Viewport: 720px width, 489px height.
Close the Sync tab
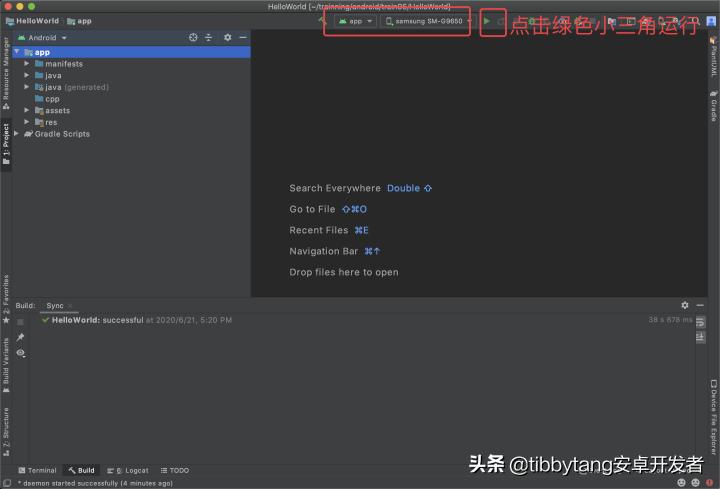pyautogui.click(x=70, y=306)
